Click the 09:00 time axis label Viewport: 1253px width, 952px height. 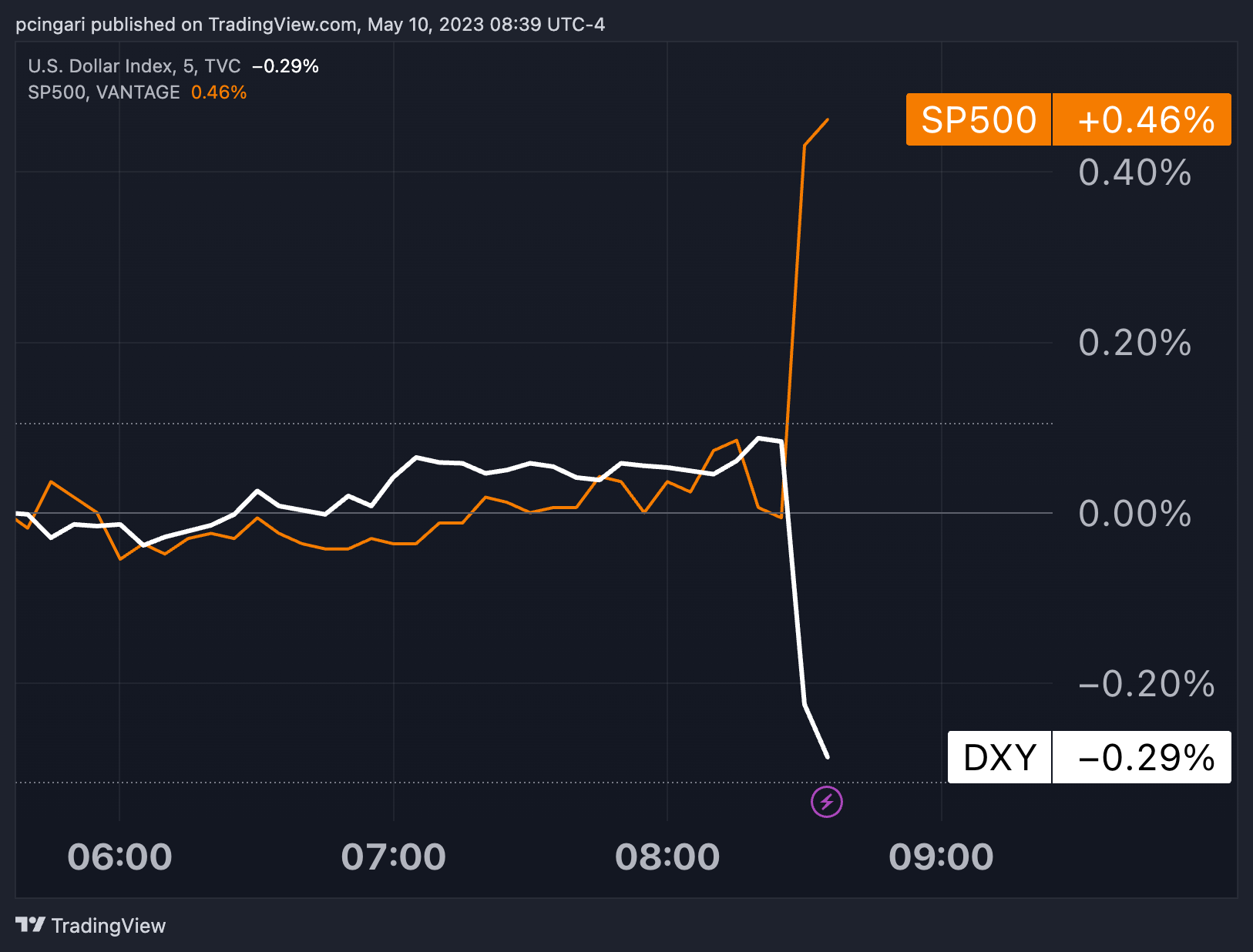pyautogui.click(x=942, y=856)
